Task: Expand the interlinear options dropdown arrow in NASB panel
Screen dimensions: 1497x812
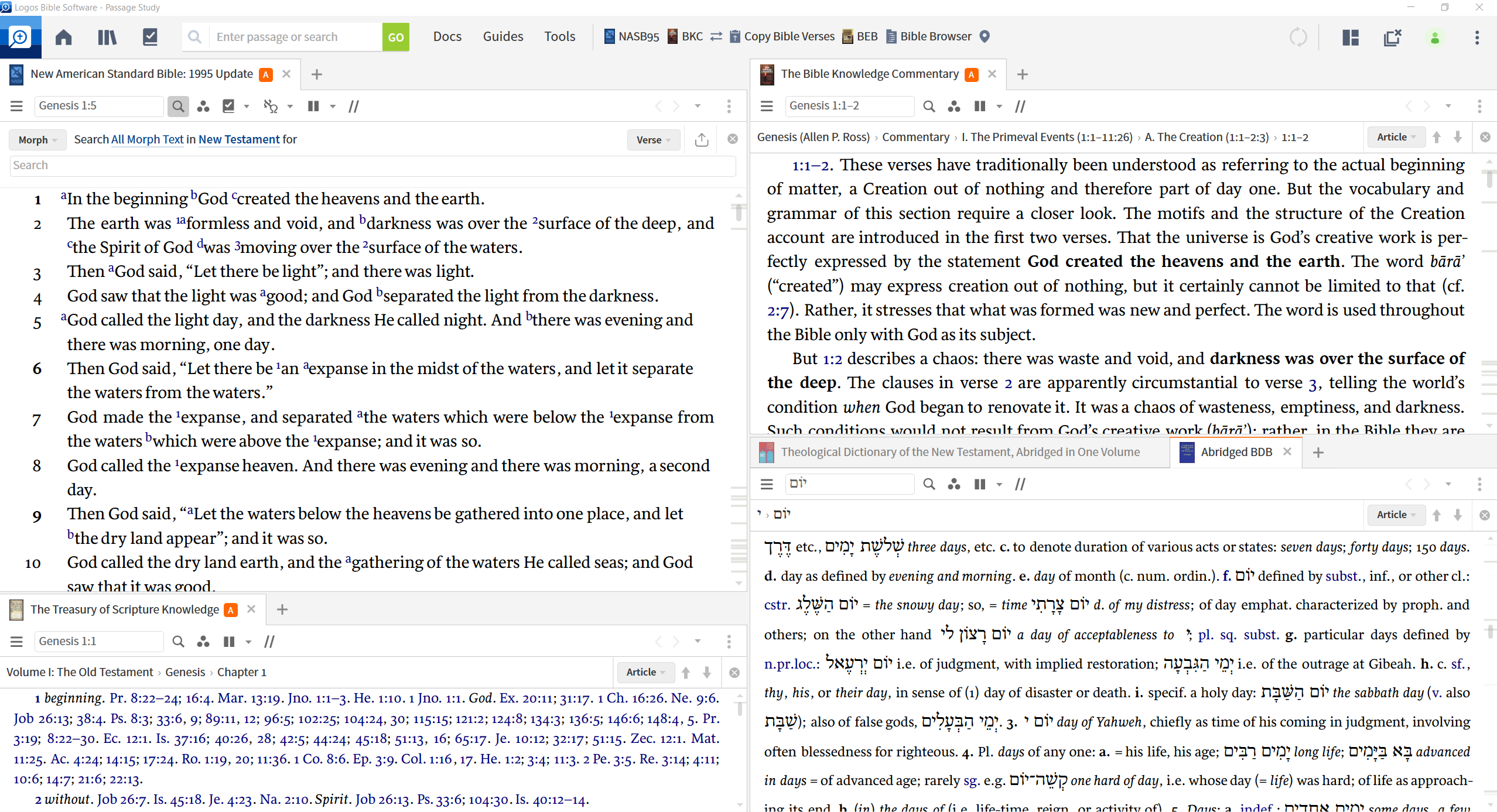Action: [x=290, y=106]
